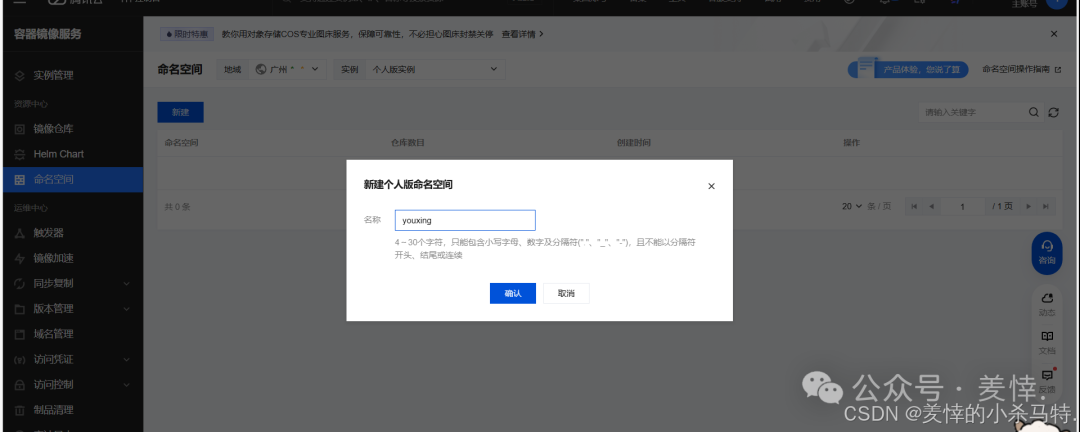Click the magnifier search icon

1033,112
